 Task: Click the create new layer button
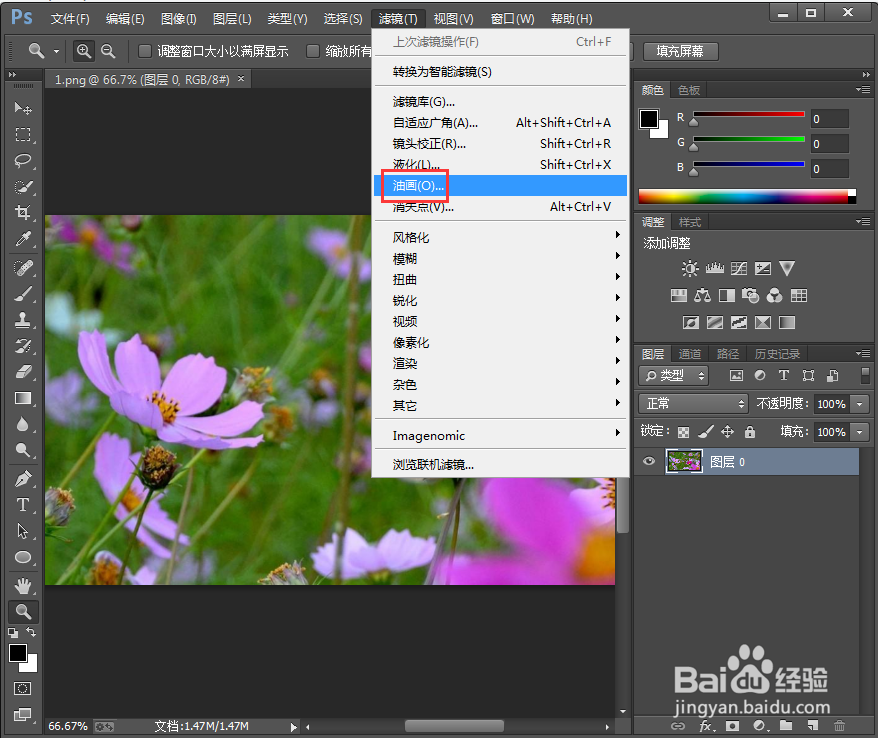coord(813,726)
